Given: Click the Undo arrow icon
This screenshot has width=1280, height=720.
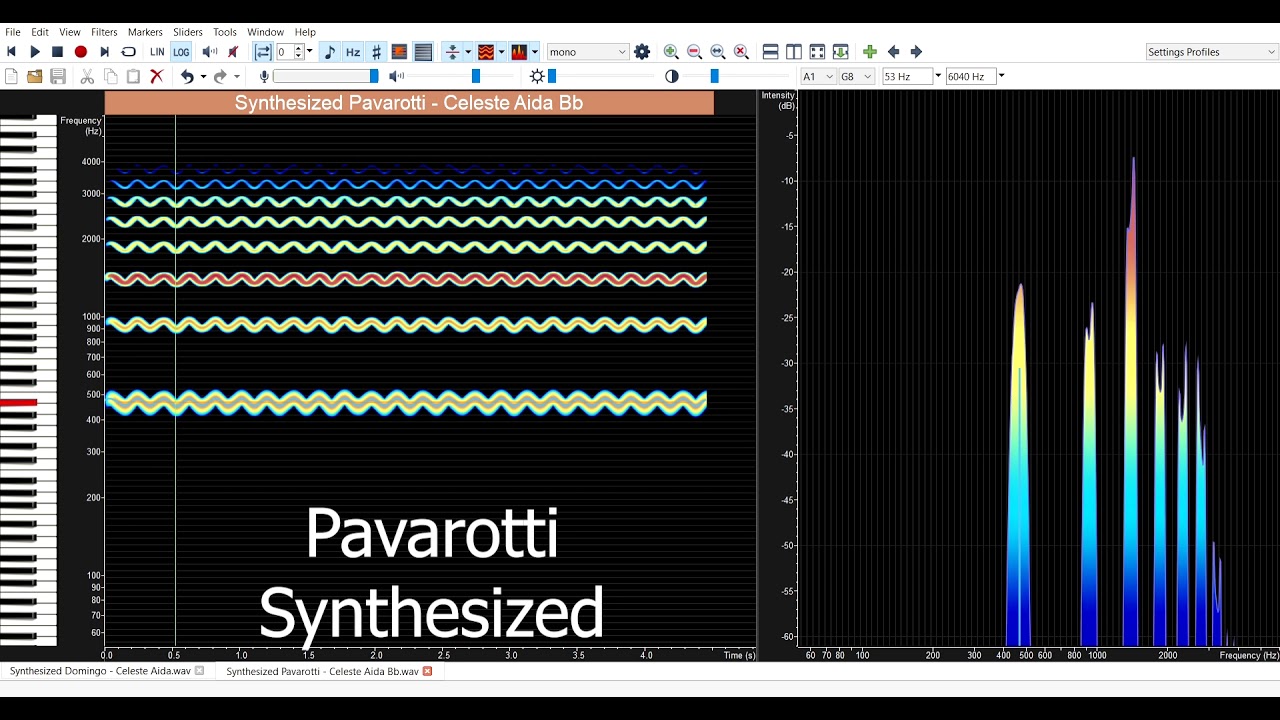Looking at the screenshot, I should coord(187,76).
